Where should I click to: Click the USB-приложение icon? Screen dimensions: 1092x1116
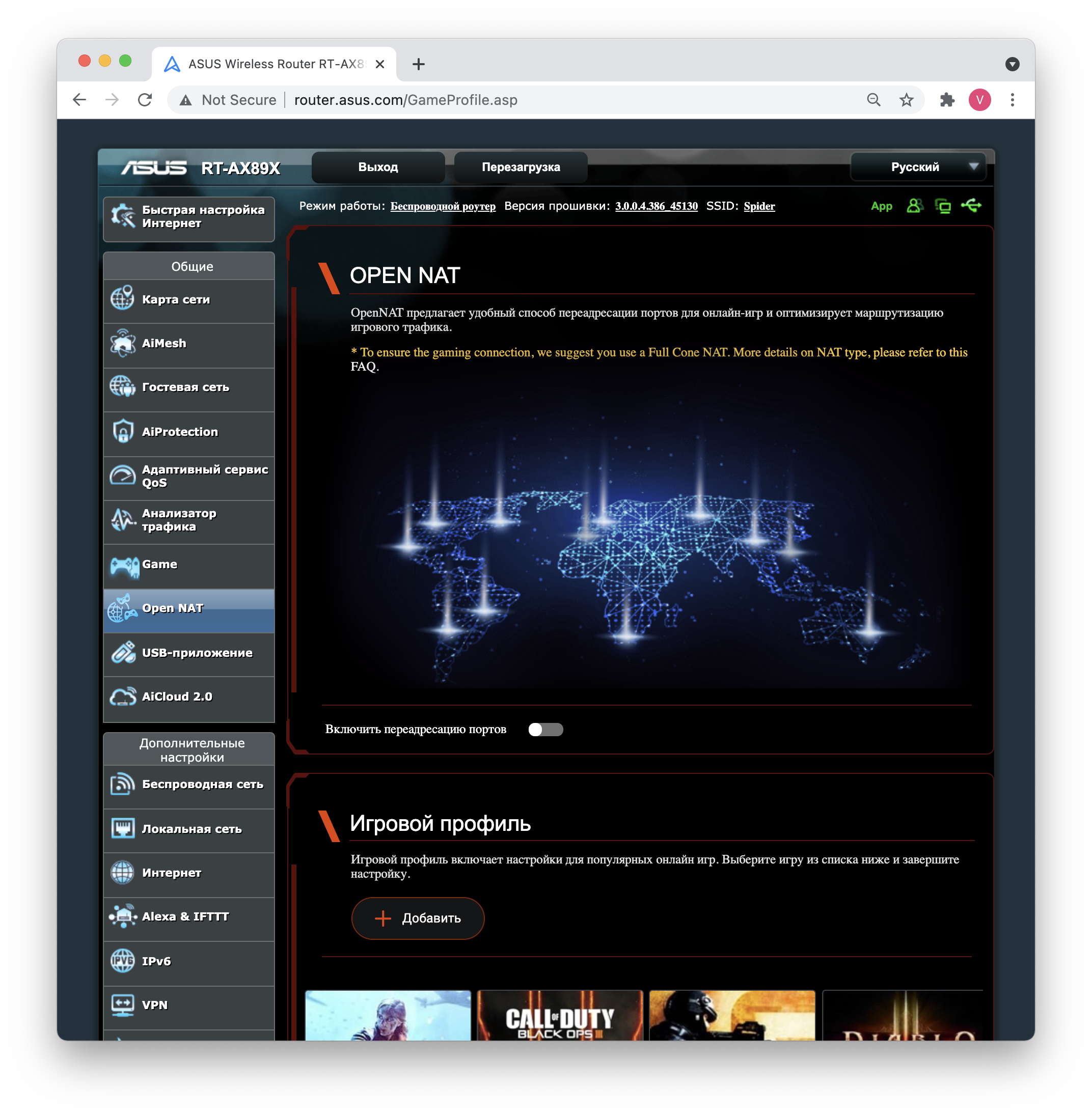point(123,653)
